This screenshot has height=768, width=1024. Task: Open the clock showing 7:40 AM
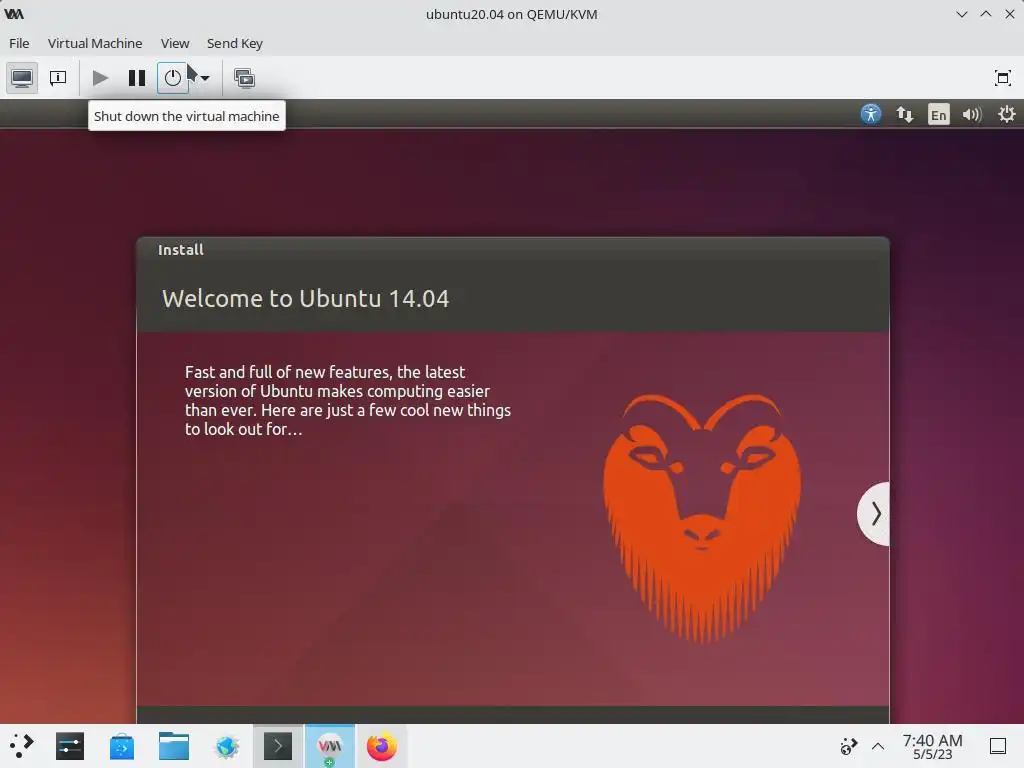coord(932,746)
